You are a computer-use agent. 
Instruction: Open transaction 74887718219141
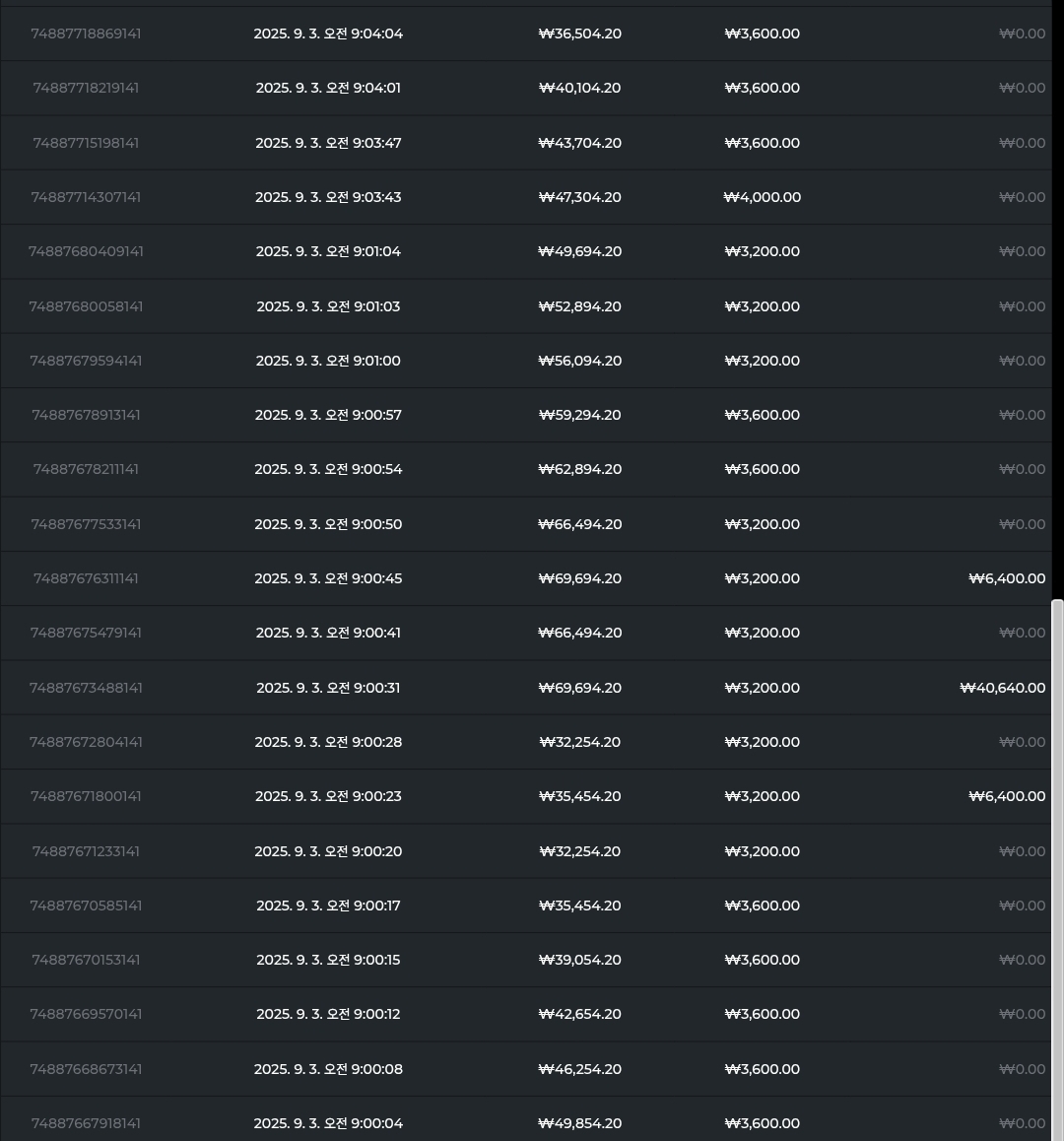pos(86,88)
